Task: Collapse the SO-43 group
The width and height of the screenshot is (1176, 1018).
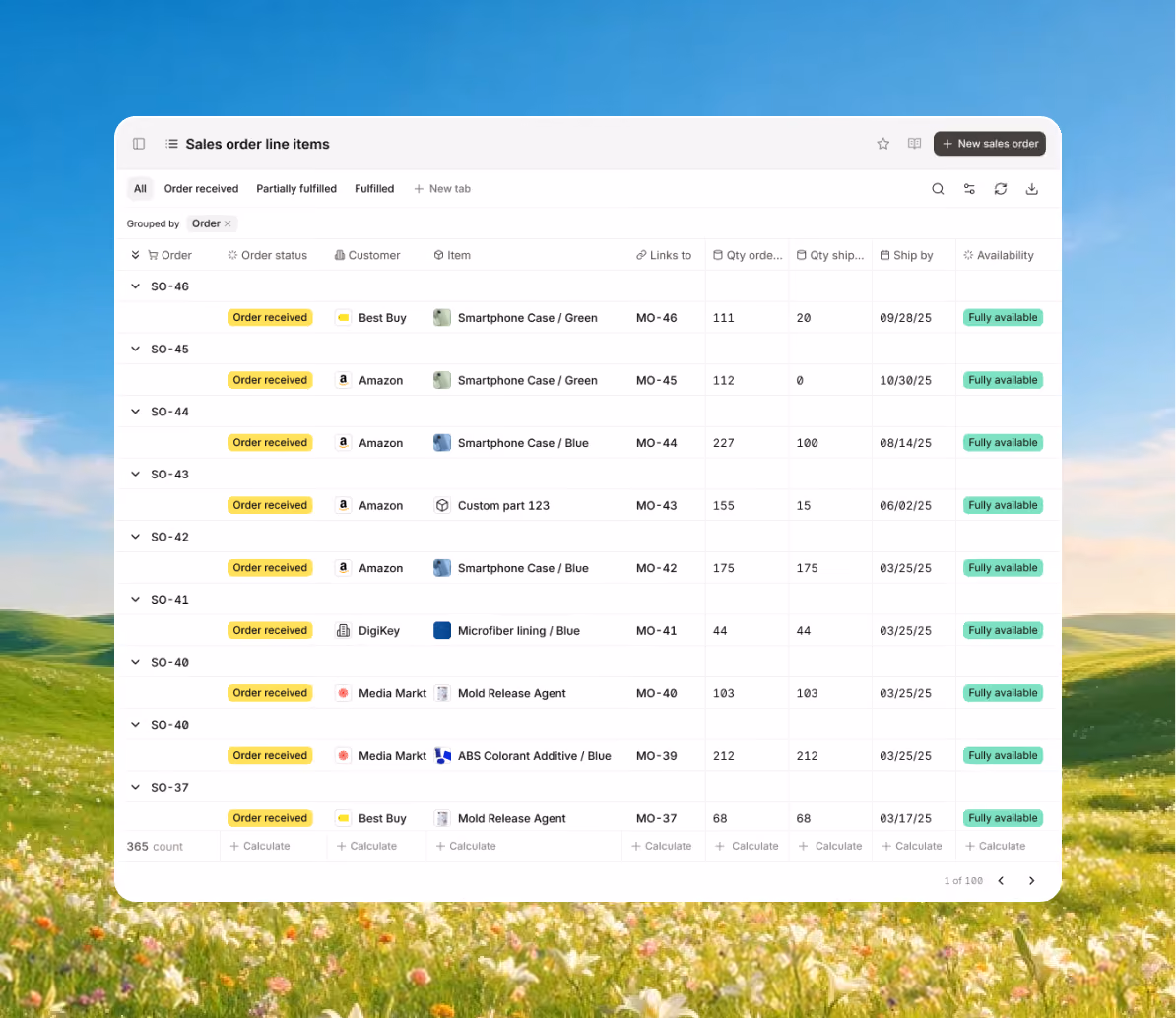Action: 135,474
